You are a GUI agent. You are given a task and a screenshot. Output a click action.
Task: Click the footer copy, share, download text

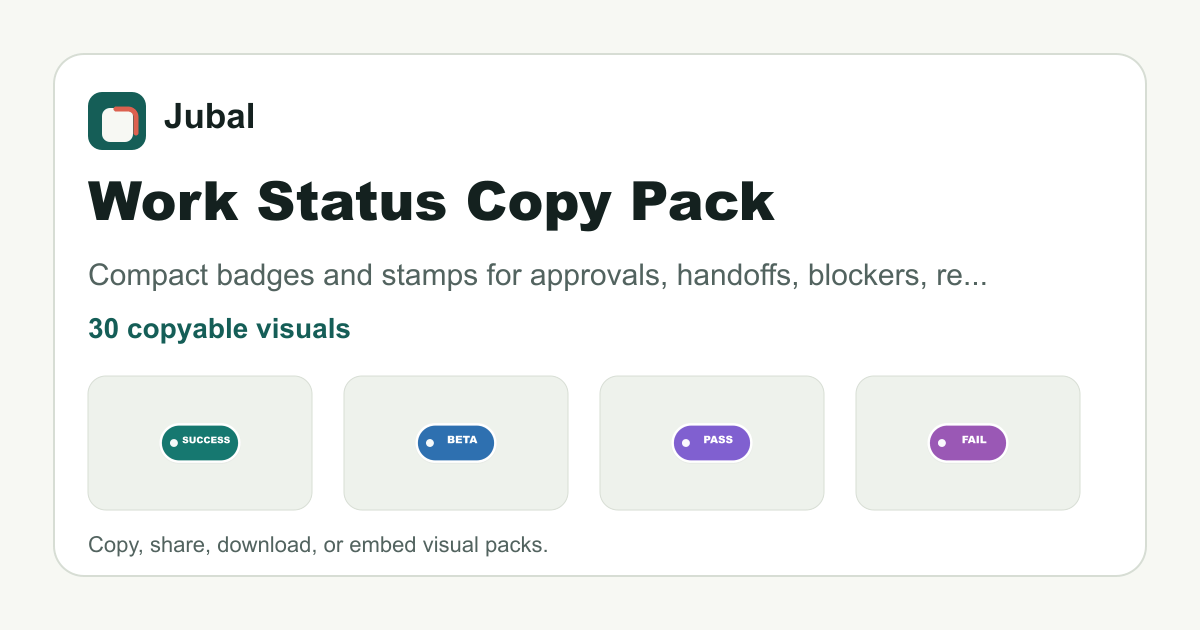pos(318,546)
